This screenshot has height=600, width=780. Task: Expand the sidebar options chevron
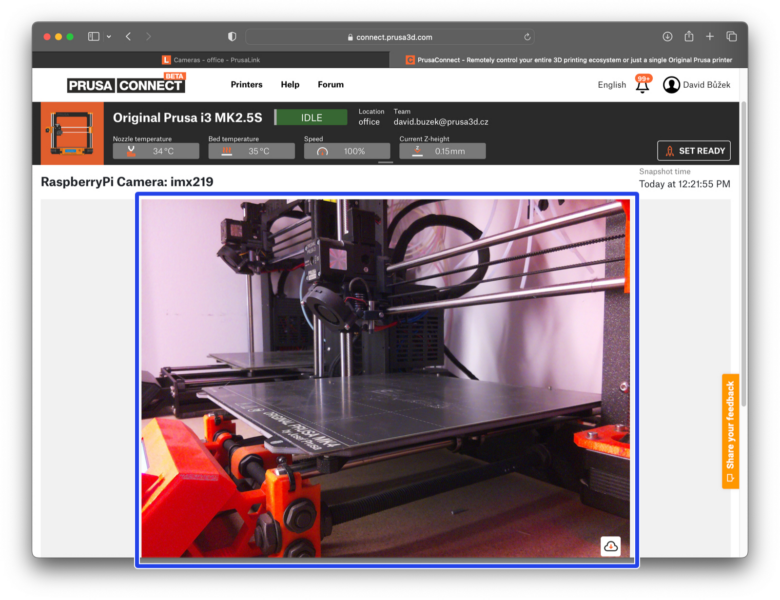click(x=108, y=36)
